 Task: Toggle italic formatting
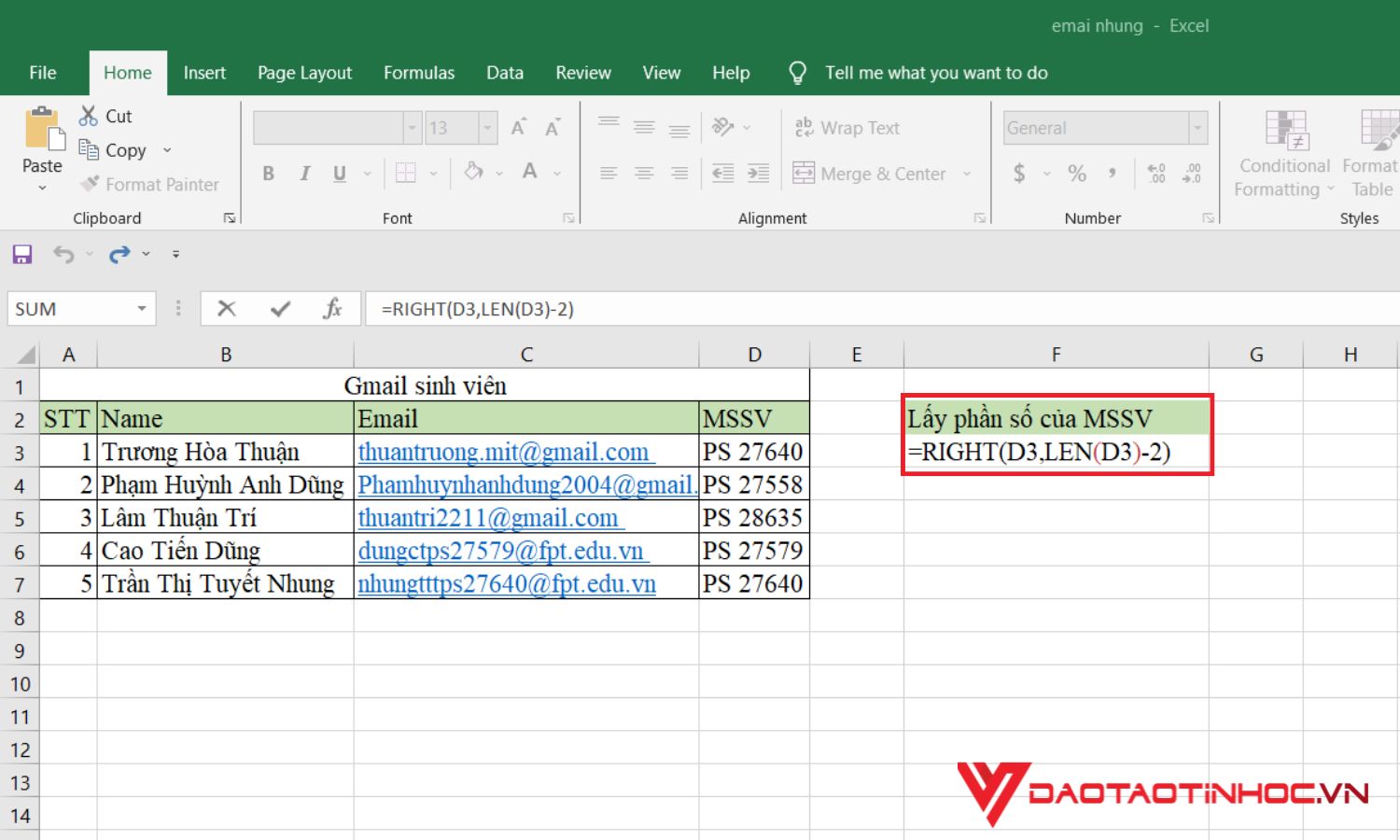(304, 173)
